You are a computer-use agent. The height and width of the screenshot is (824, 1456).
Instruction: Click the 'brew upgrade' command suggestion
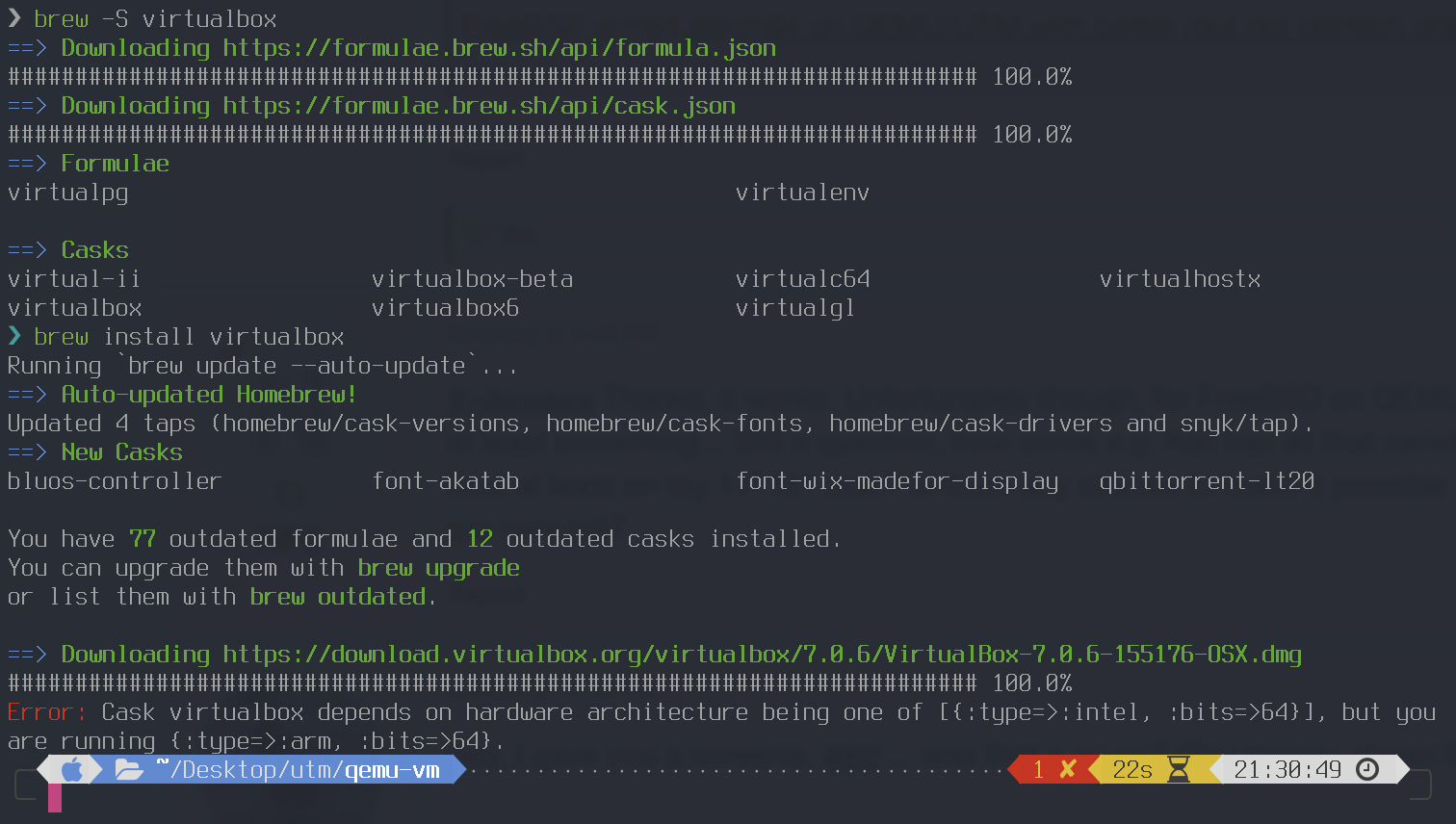point(438,568)
